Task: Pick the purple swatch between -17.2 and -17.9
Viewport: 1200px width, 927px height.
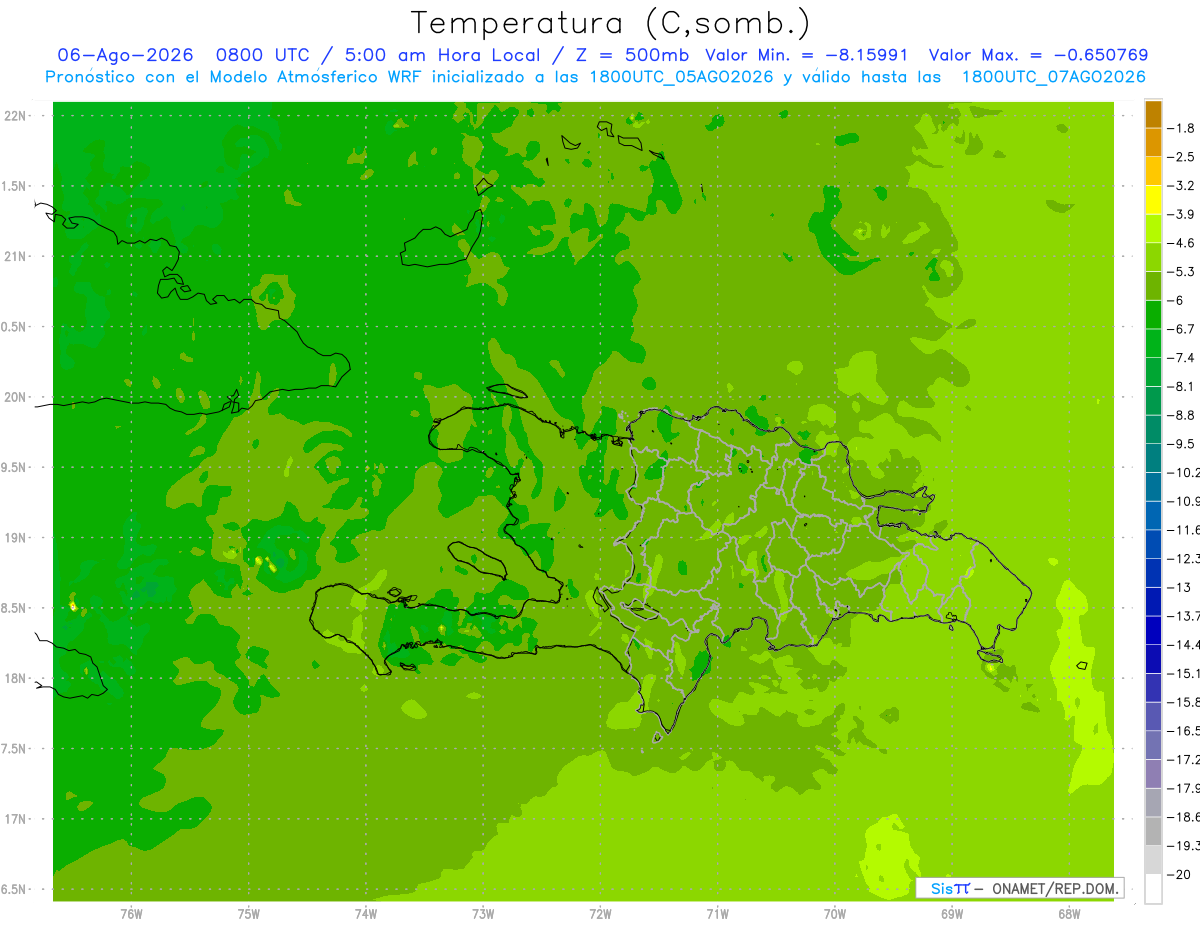Action: [1153, 774]
